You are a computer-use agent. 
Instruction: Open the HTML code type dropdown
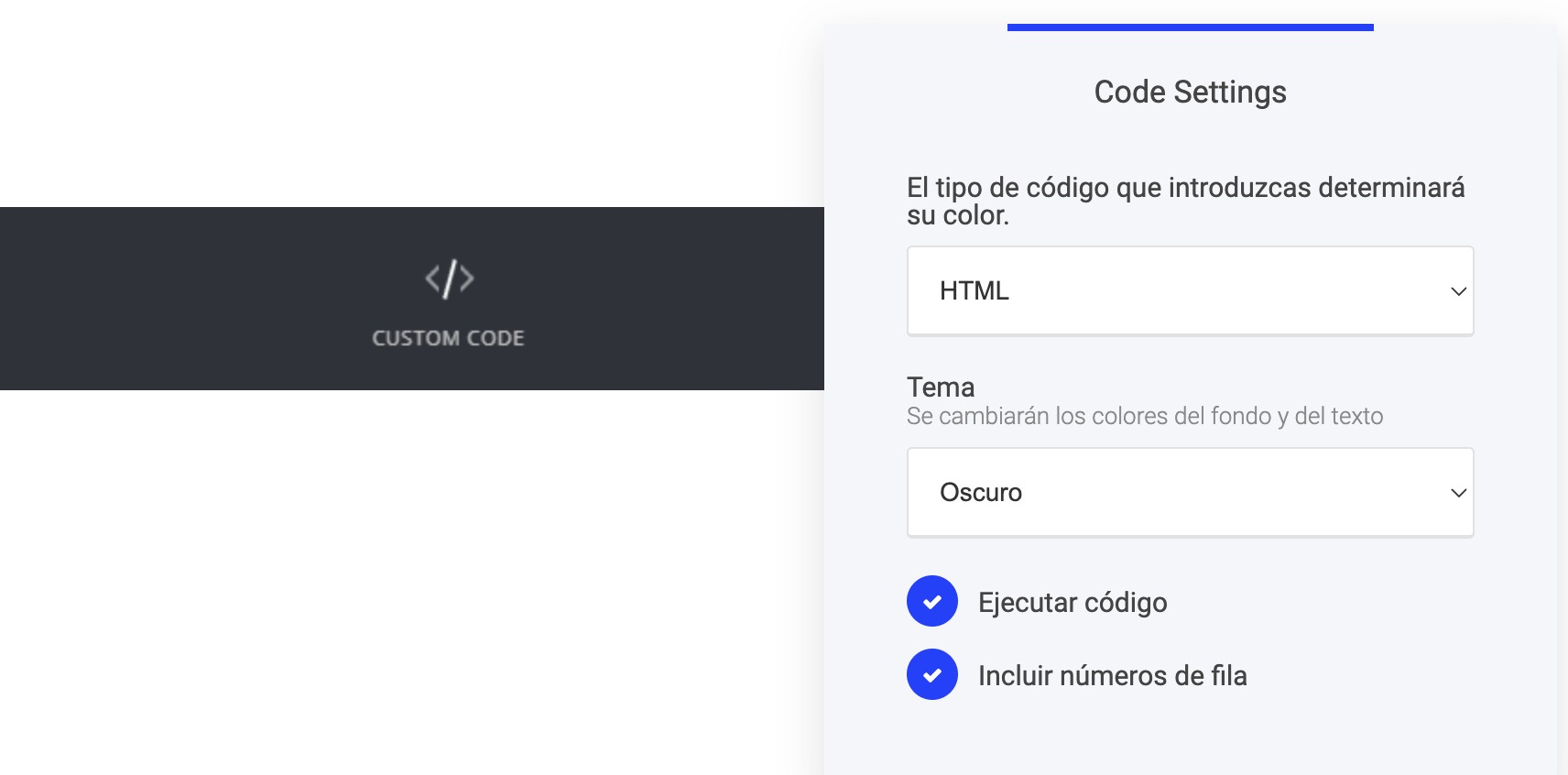1190,291
